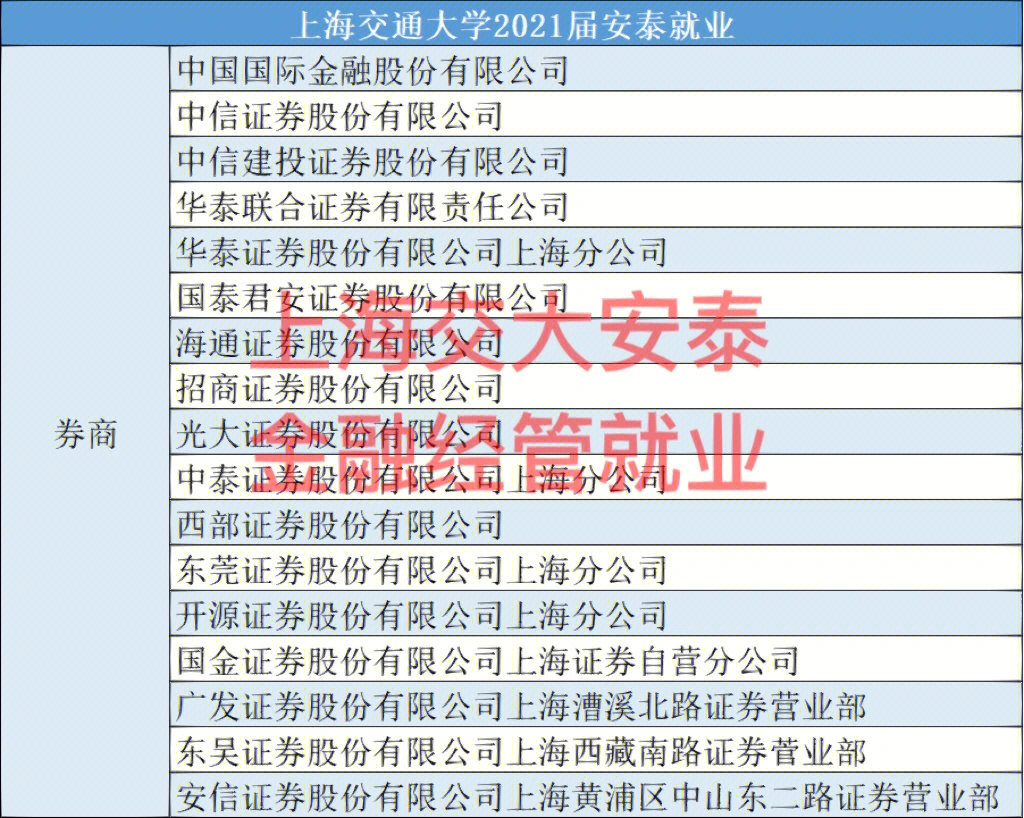Click 东吴证券 上海西藏南路证券营业部 row
The image size is (1024, 818).
coord(596,751)
